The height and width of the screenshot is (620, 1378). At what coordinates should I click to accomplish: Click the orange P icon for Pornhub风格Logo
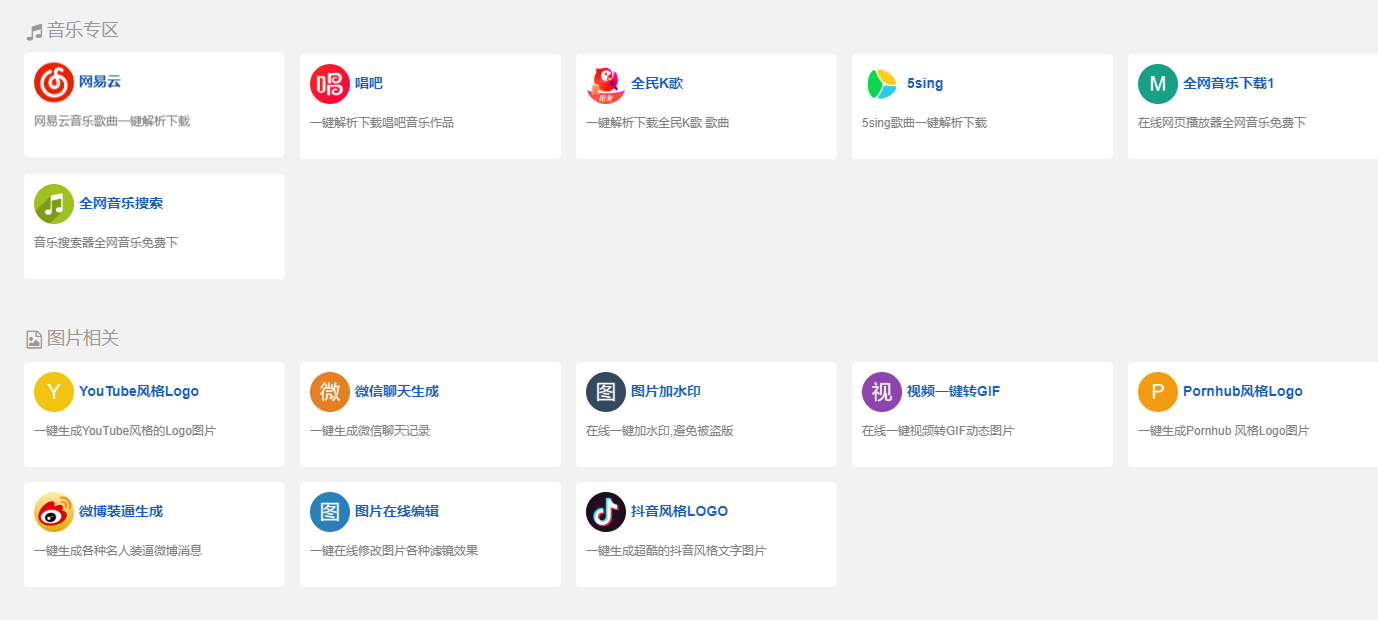(x=1158, y=392)
